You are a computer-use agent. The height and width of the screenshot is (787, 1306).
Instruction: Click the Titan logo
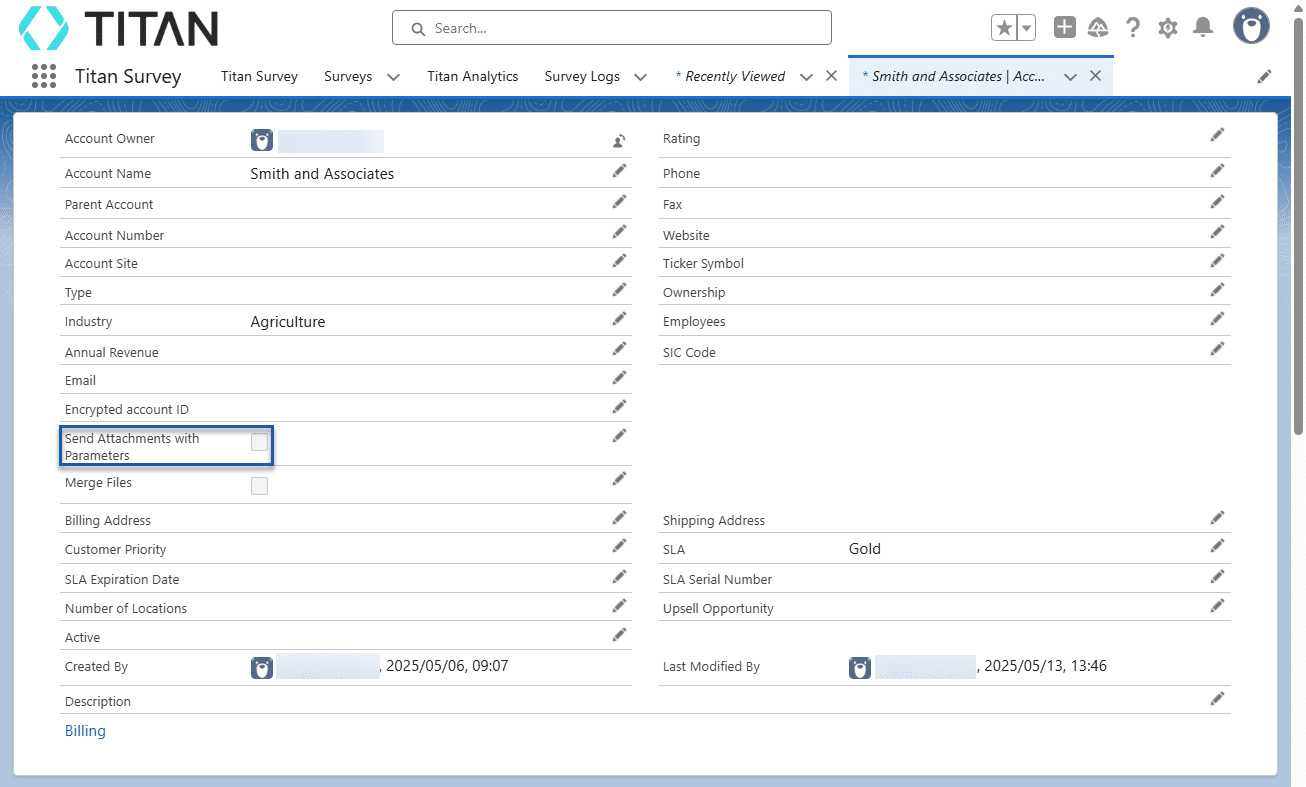click(x=119, y=28)
